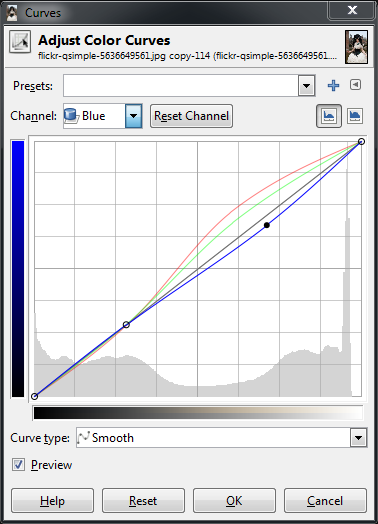This screenshot has width=378, height=524.
Task: Click the blue cylinder channel icon
Action: tap(71, 116)
